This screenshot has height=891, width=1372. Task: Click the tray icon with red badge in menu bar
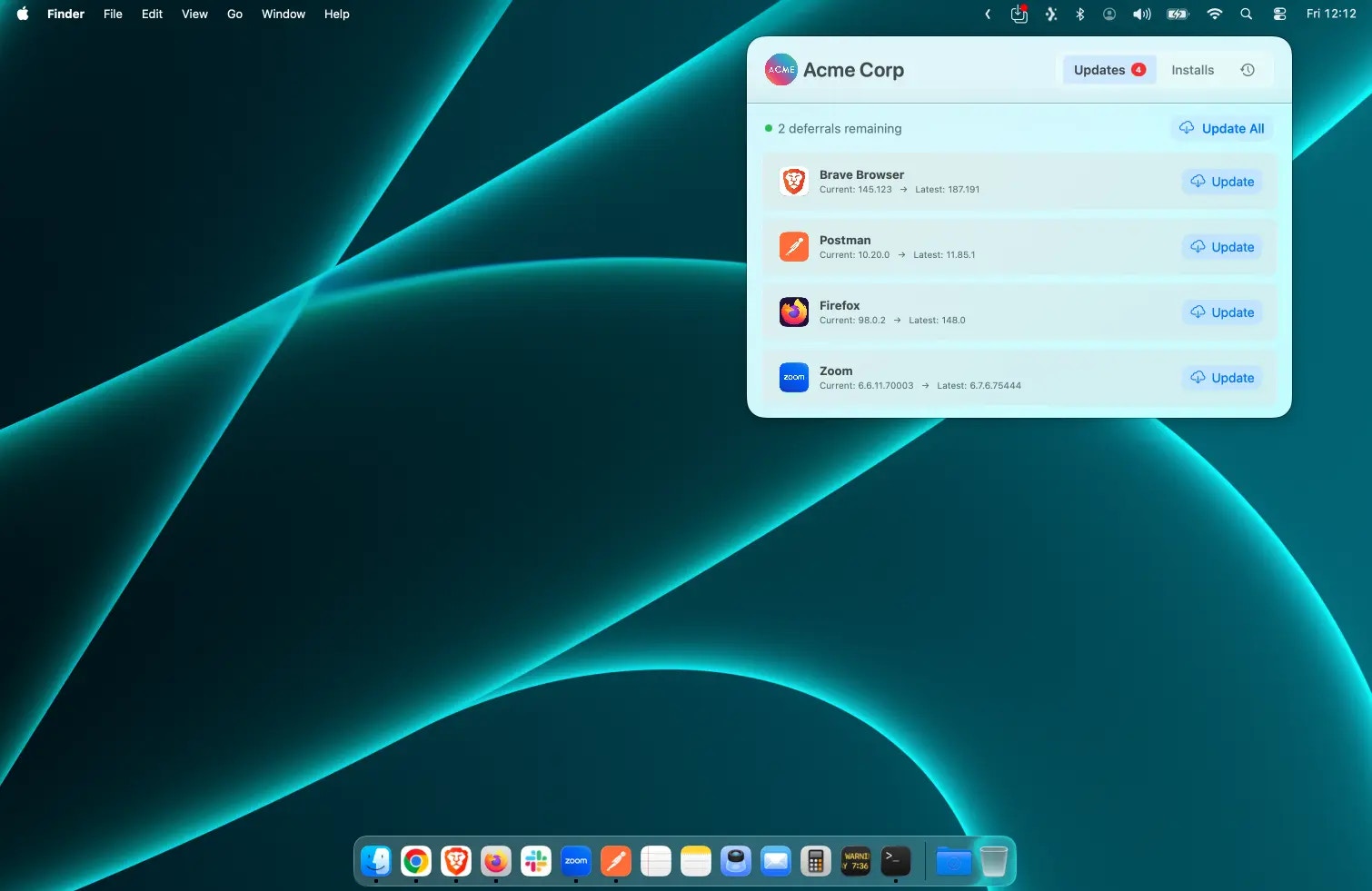click(x=1019, y=14)
